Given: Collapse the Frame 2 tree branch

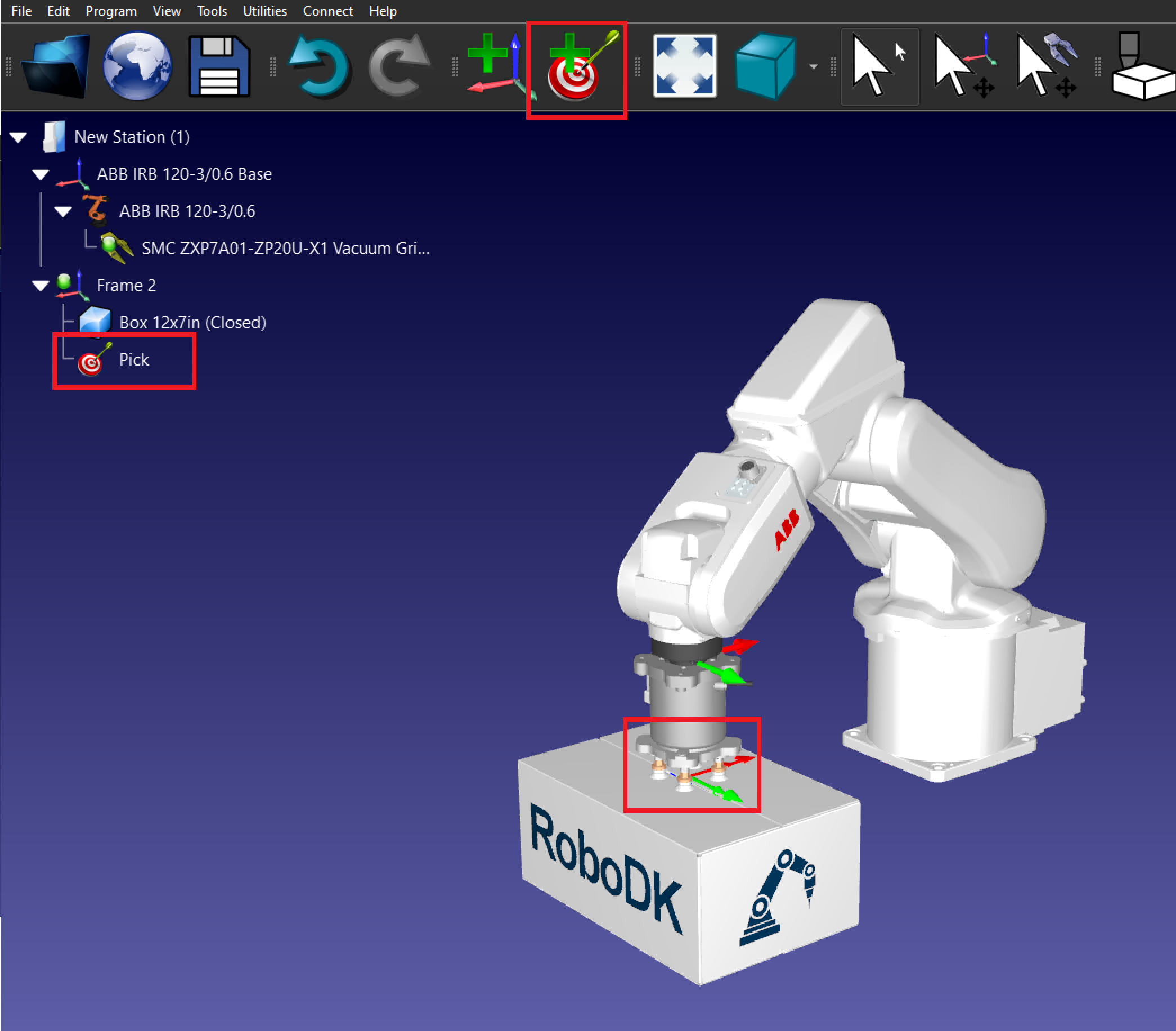Looking at the screenshot, I should pos(40,285).
